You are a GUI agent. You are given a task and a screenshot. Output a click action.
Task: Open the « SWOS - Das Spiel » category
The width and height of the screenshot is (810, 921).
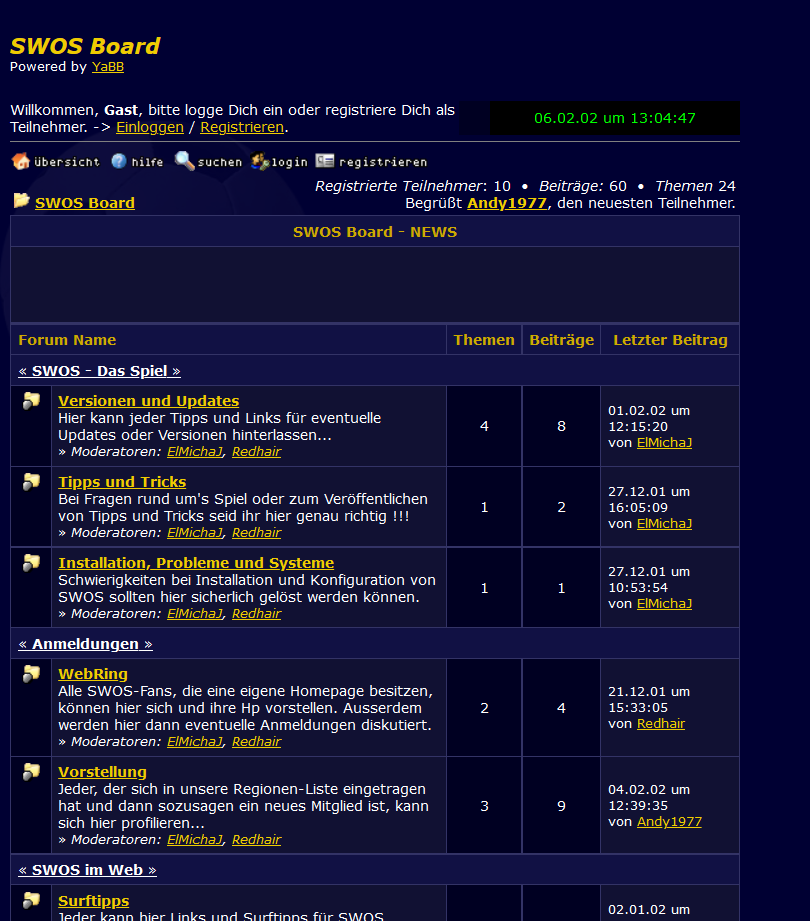99,371
